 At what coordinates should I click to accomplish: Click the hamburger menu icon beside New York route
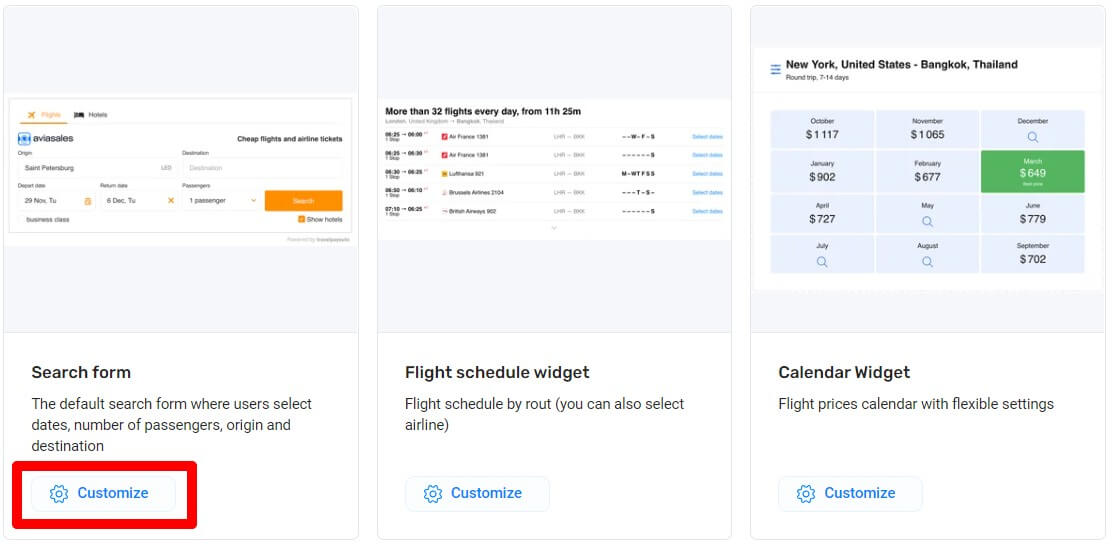coord(776,70)
